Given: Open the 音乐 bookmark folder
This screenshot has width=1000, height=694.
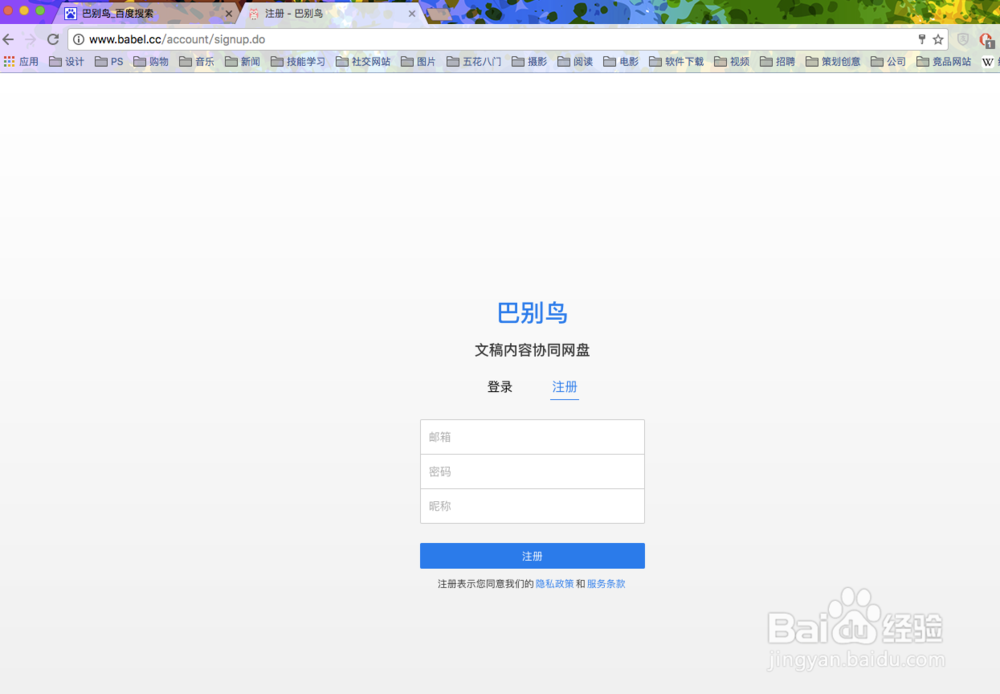Looking at the screenshot, I should click(x=196, y=61).
